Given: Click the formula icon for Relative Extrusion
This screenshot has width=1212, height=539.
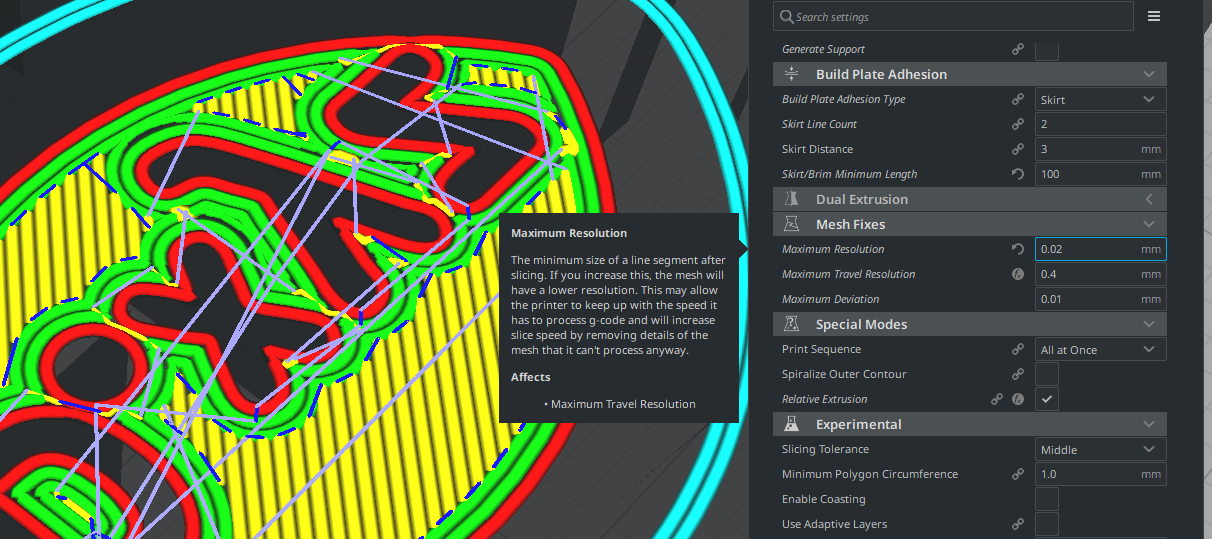Looking at the screenshot, I should point(1018,399).
